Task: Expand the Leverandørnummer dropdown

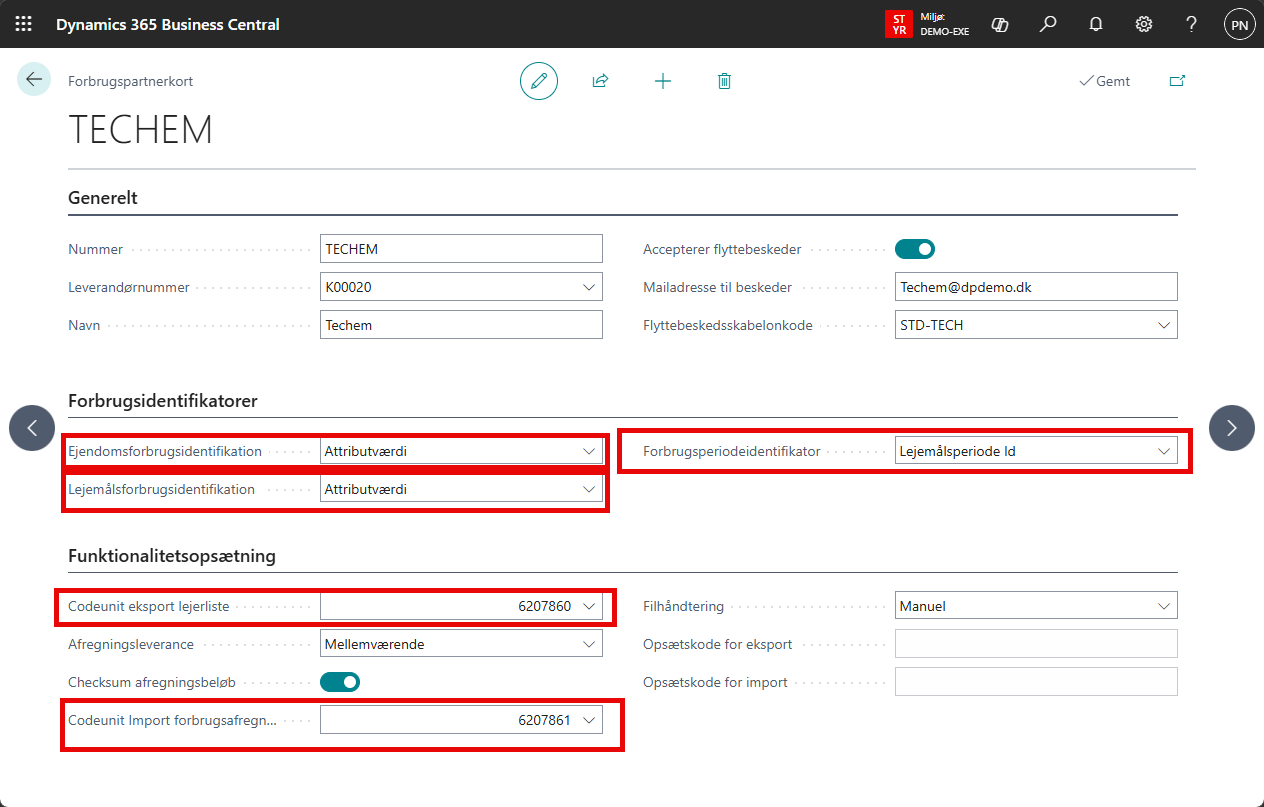Action: (x=588, y=287)
